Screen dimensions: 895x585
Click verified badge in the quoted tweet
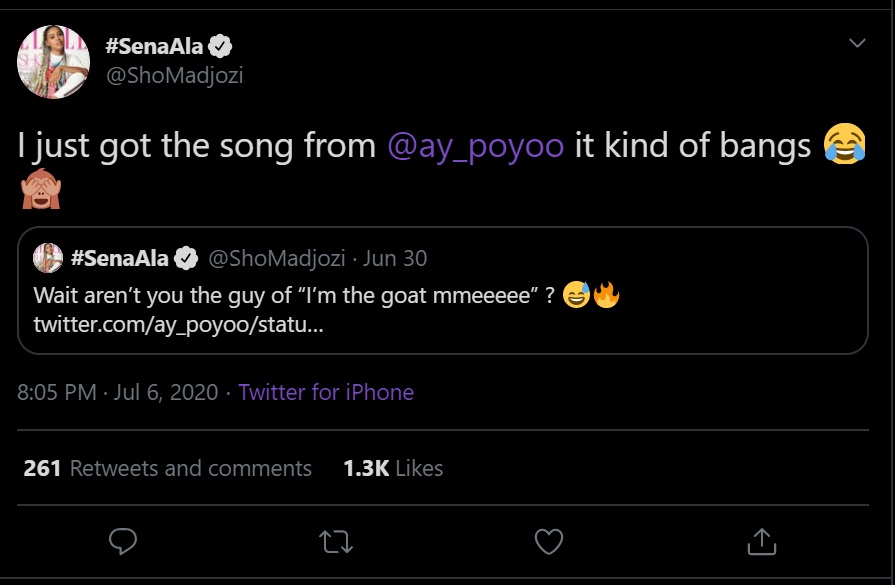186,259
